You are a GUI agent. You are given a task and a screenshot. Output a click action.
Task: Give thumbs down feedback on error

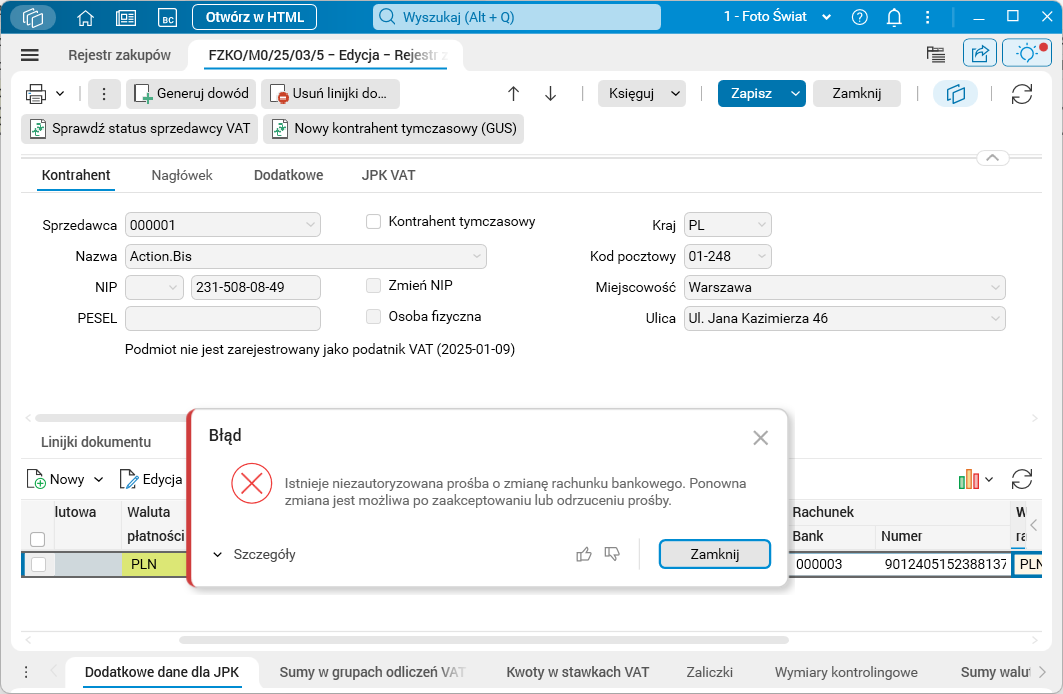pos(612,554)
